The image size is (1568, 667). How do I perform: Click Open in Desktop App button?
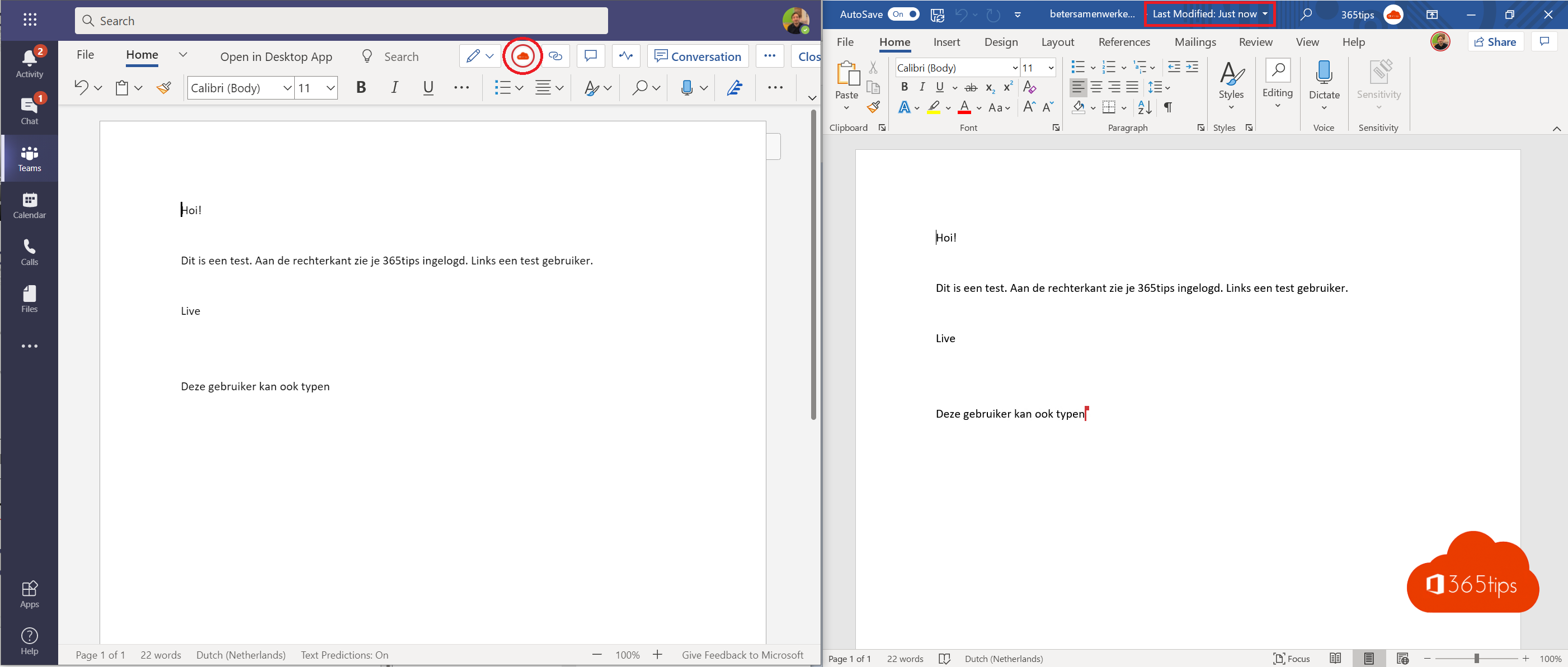tap(278, 55)
